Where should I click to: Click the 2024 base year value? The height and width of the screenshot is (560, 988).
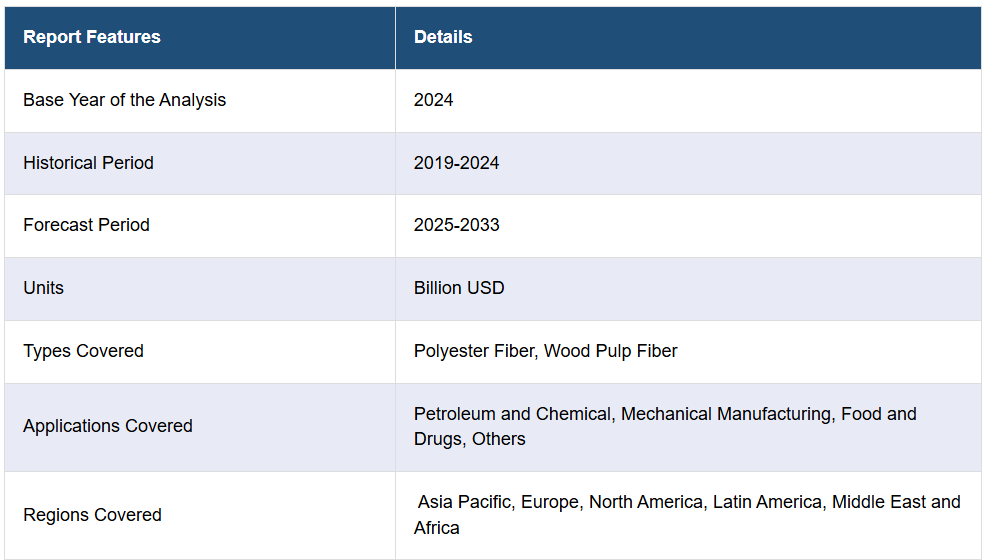pos(433,100)
